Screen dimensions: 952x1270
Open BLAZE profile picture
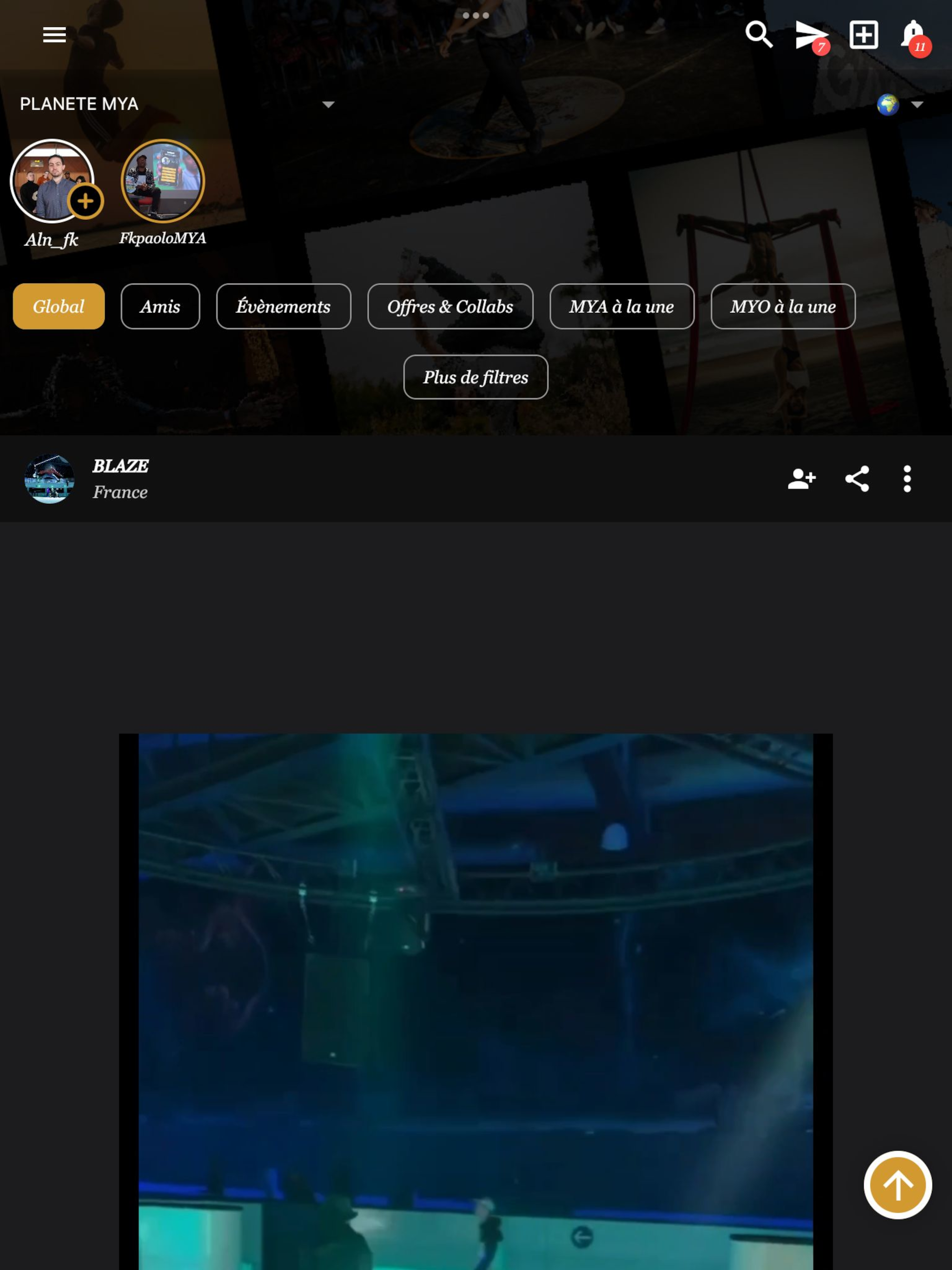pyautogui.click(x=49, y=479)
